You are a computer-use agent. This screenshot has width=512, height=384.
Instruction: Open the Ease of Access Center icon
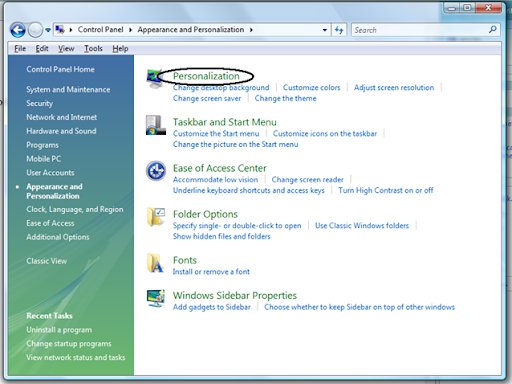point(156,171)
